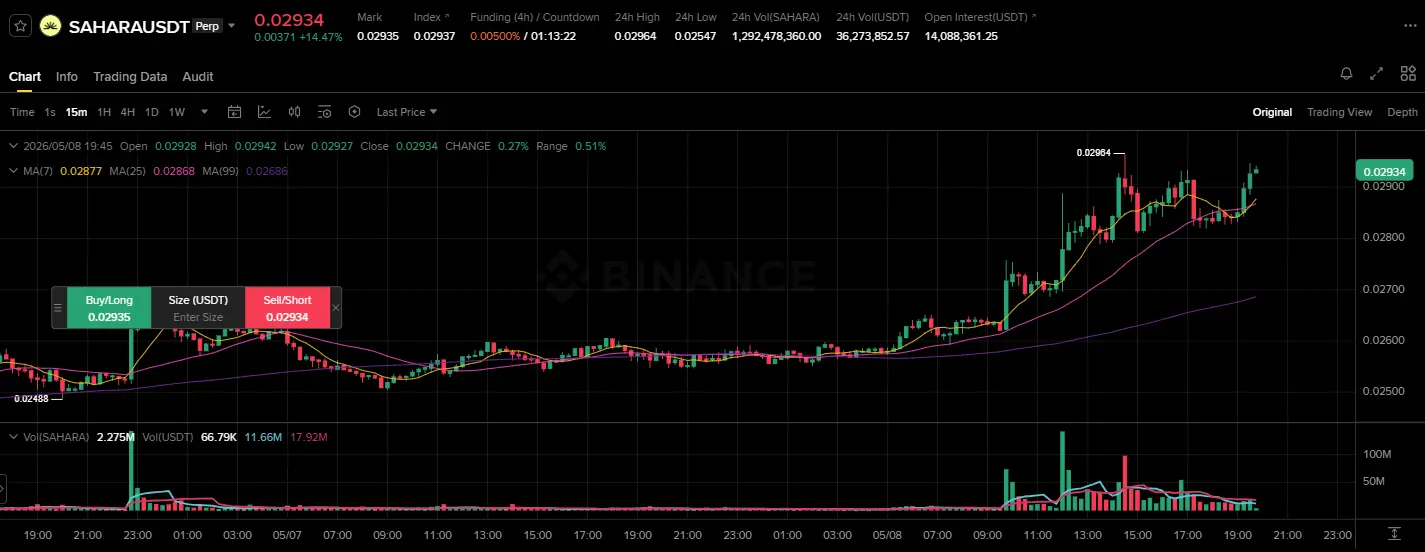Viewport: 1425px width, 552px height.
Task: Click the MA(7) value 0.02877
Action: coord(80,171)
